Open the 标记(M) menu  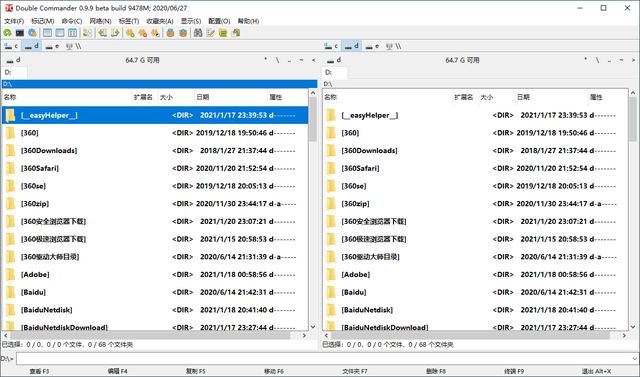(42, 21)
